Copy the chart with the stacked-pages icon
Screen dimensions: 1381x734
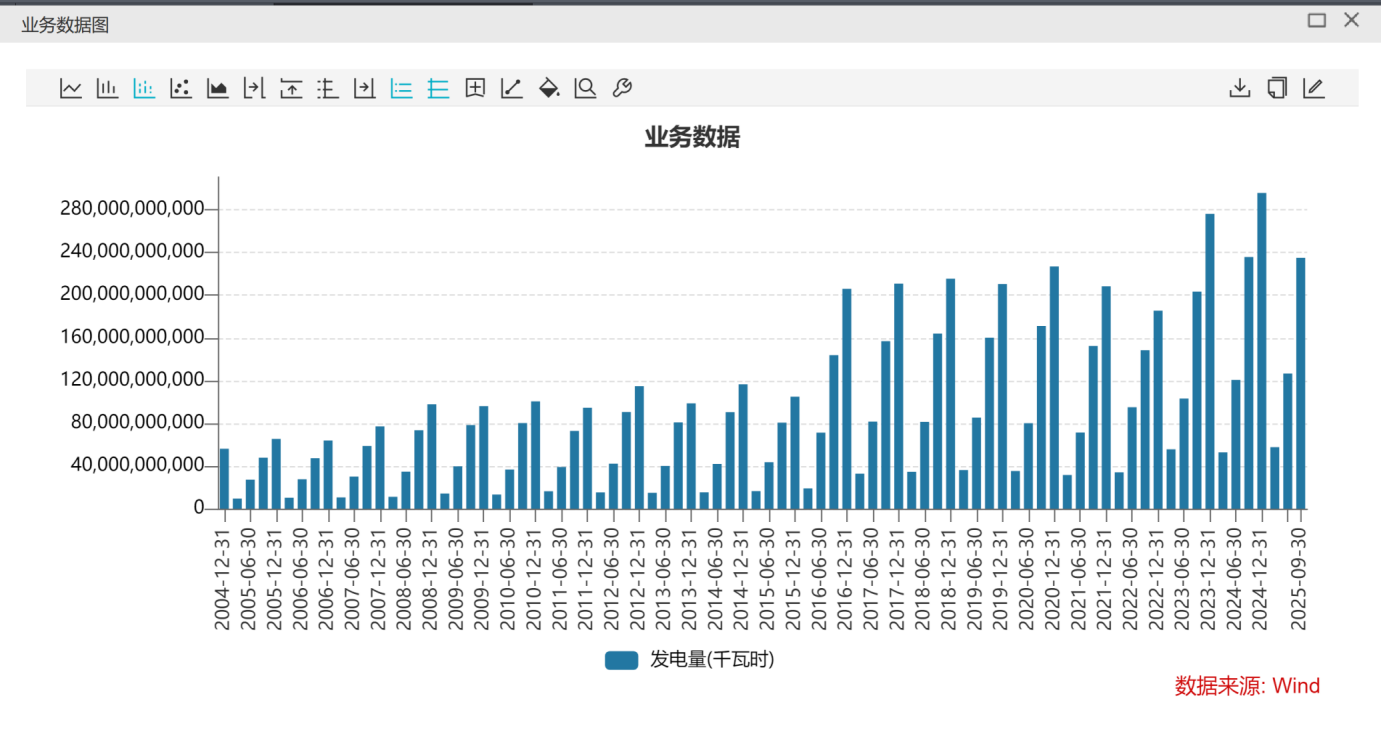1277,89
